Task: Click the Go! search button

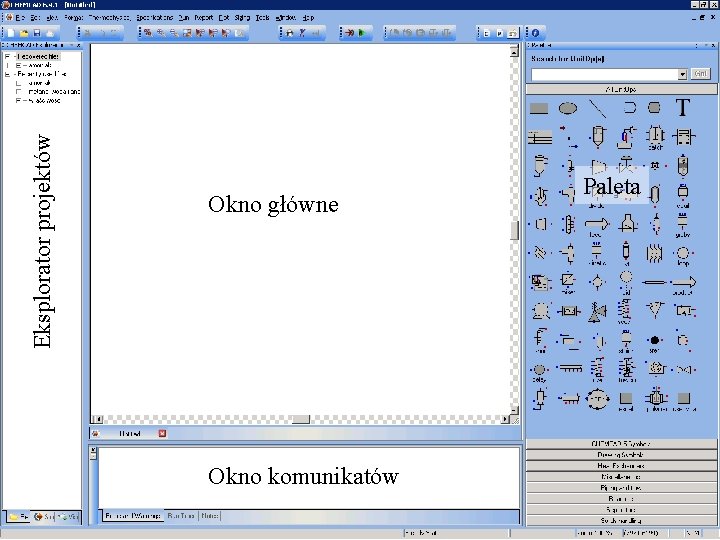Action: 700,74
